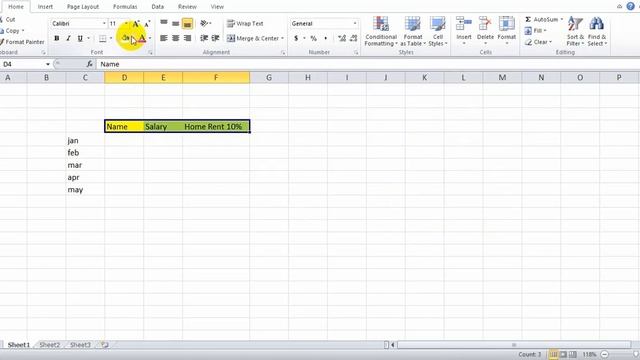Click Increase Decimal icon

click(x=342, y=38)
